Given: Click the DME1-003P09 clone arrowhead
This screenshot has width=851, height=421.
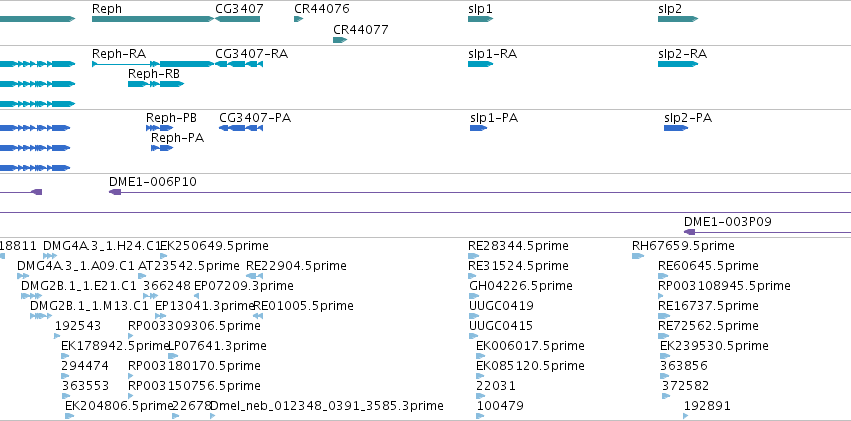Looking at the screenshot, I should pos(689,232).
